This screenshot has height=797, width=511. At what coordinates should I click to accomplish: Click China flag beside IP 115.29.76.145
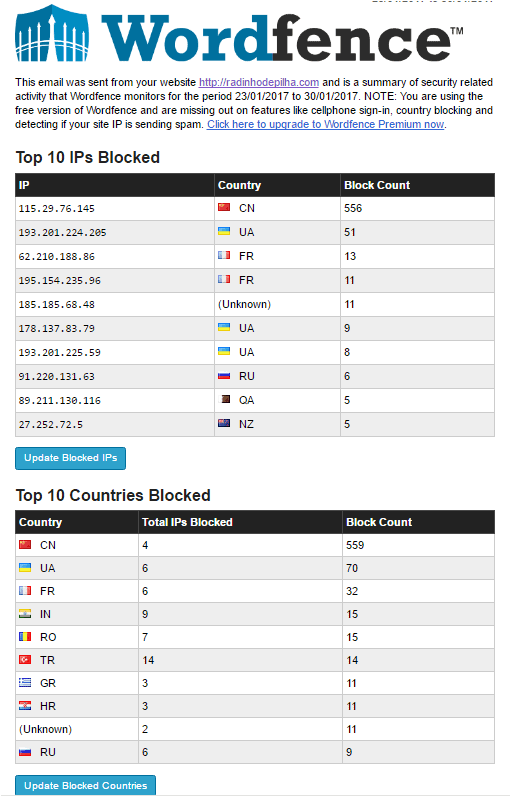tap(224, 207)
